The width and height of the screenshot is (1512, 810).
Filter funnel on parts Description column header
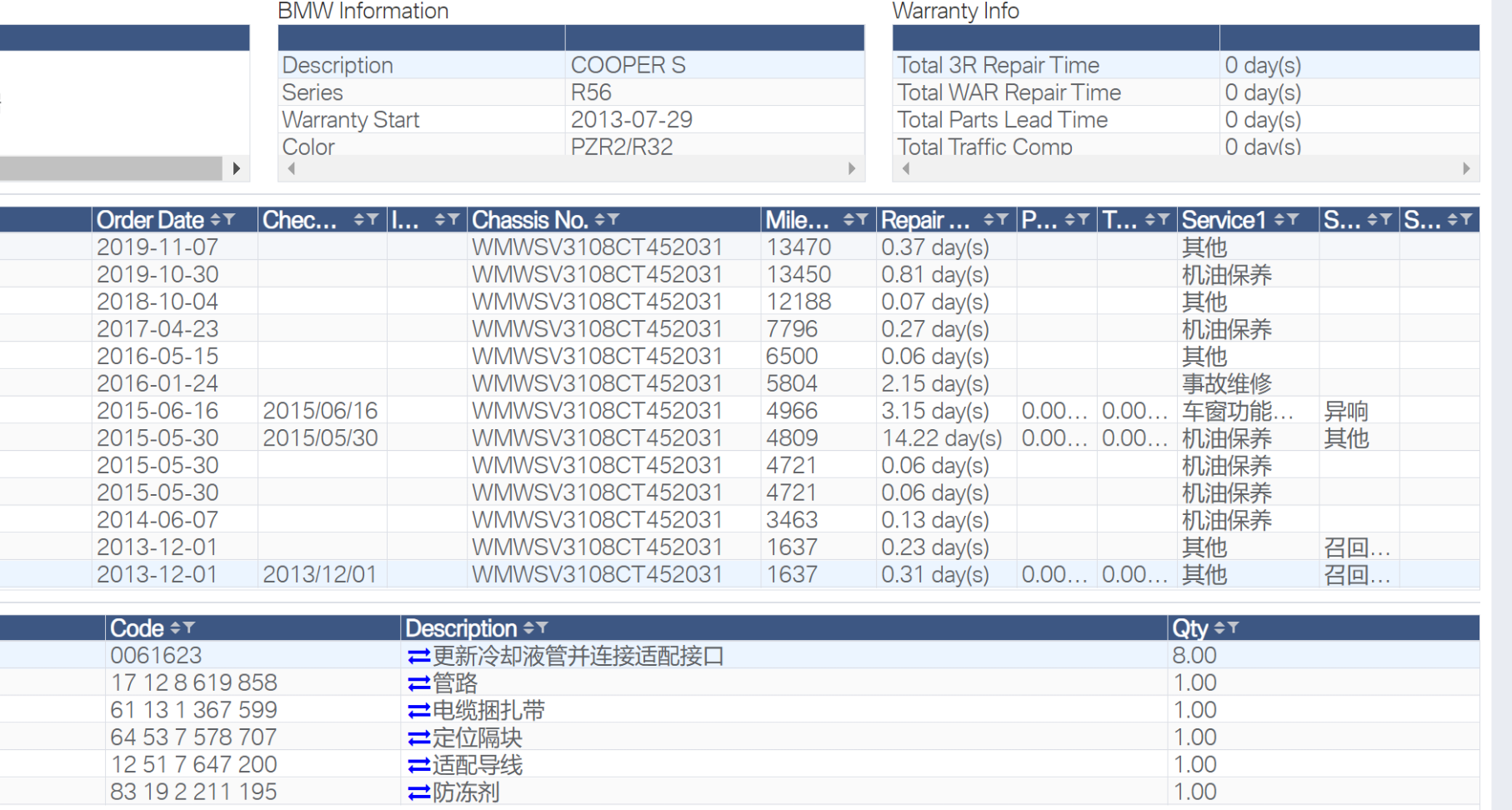[542, 628]
